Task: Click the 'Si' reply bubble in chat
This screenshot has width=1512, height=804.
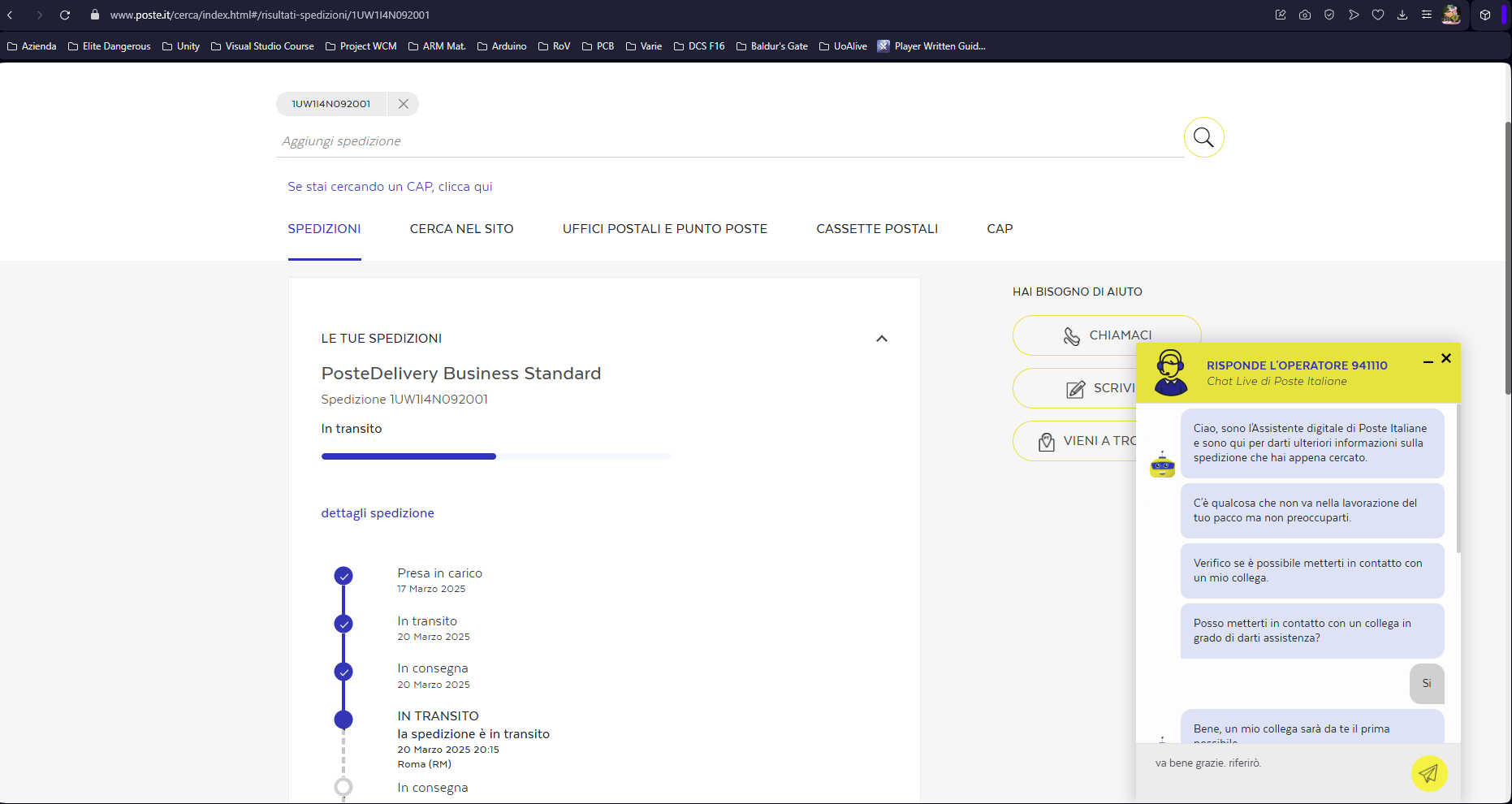Action: (x=1427, y=684)
